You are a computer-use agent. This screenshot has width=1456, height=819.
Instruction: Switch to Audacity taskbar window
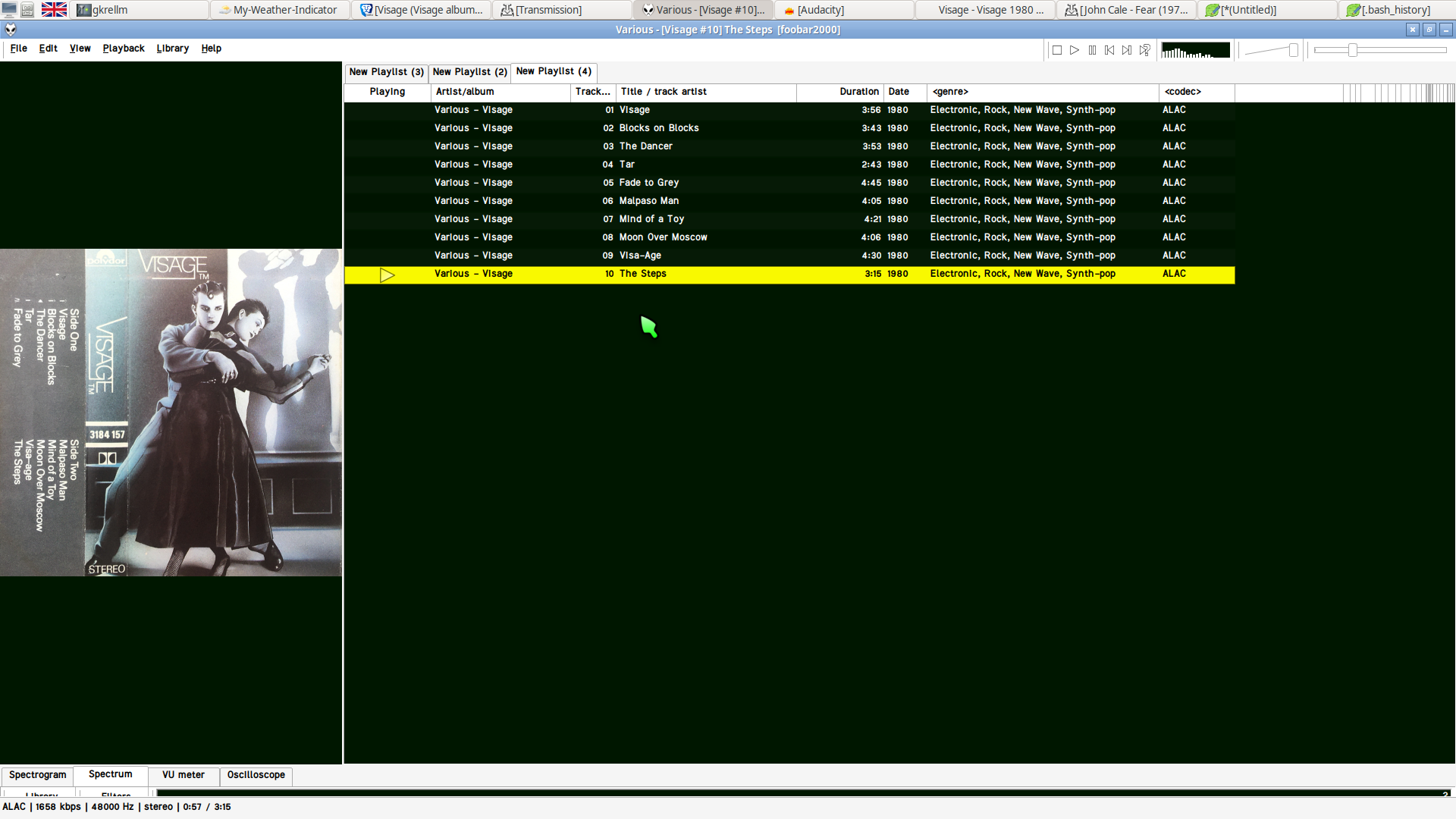[x=844, y=10]
